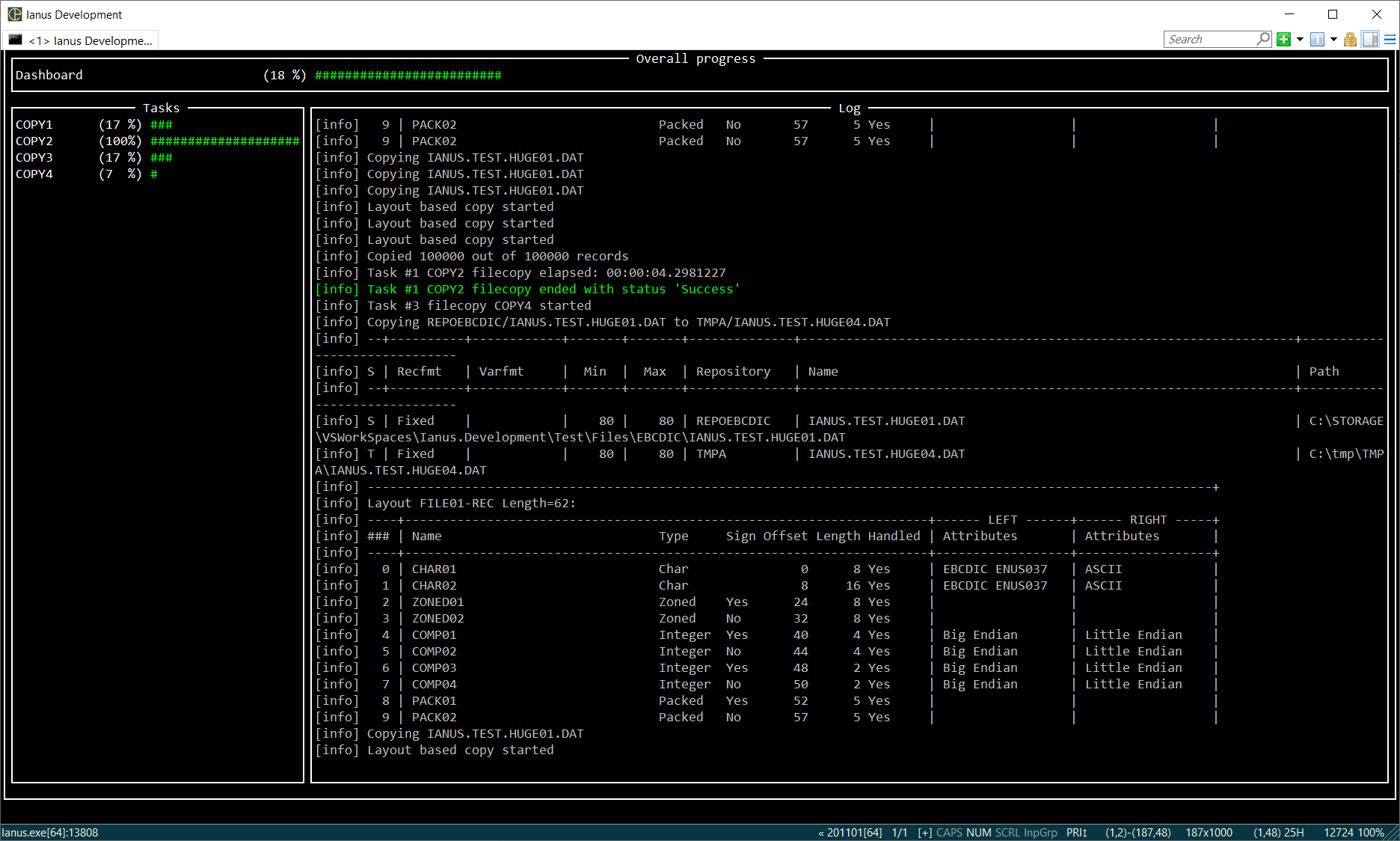This screenshot has width=1400, height=841.
Task: Click the COPY3 task row label
Action: tap(34, 157)
